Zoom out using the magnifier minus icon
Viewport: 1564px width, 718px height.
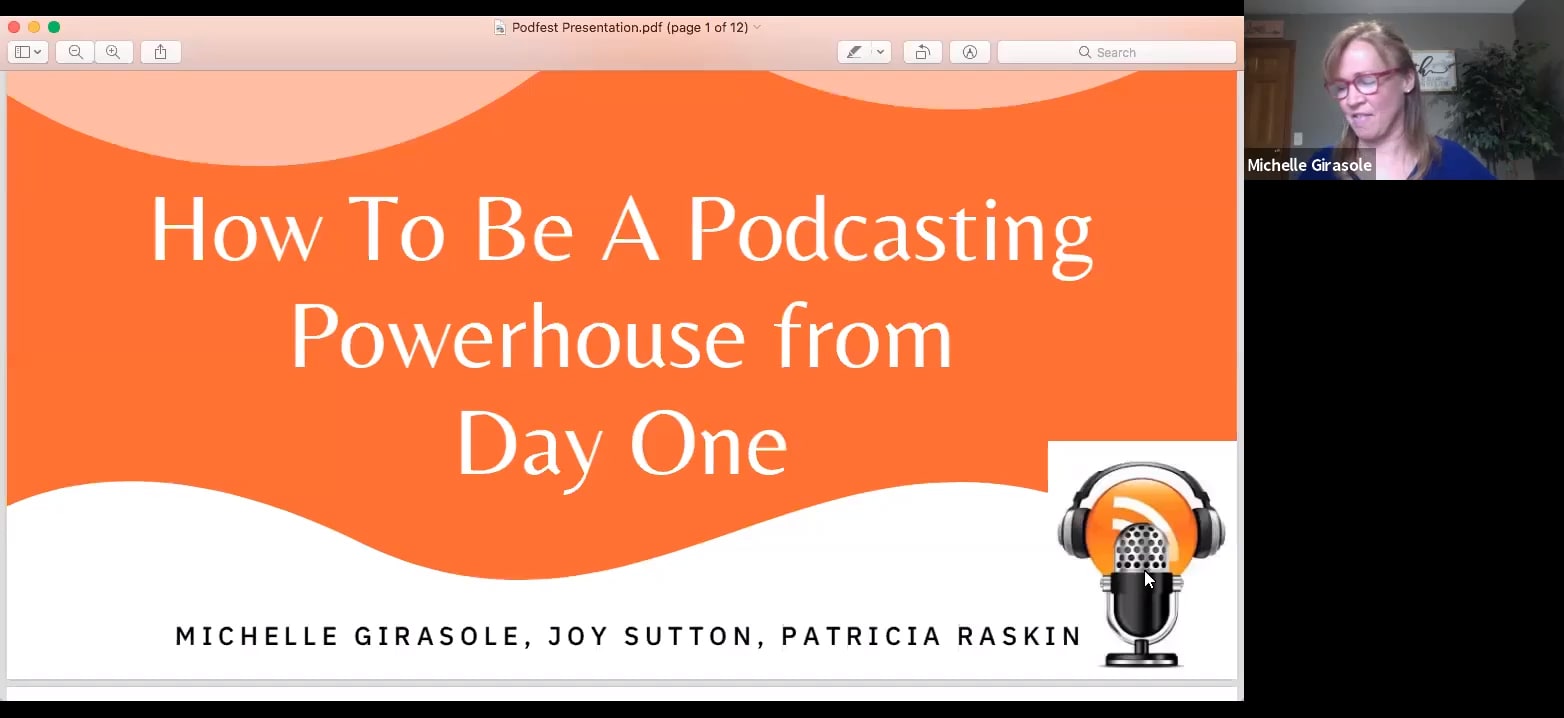[74, 52]
